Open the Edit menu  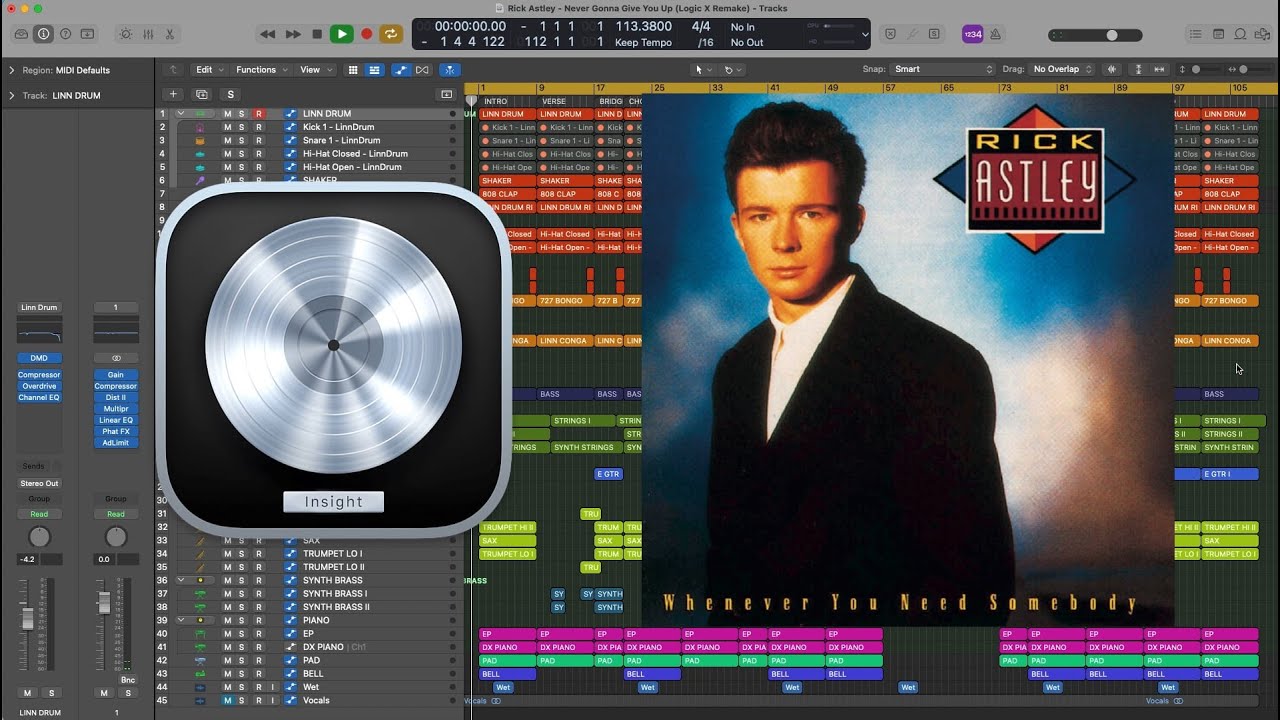(208, 70)
